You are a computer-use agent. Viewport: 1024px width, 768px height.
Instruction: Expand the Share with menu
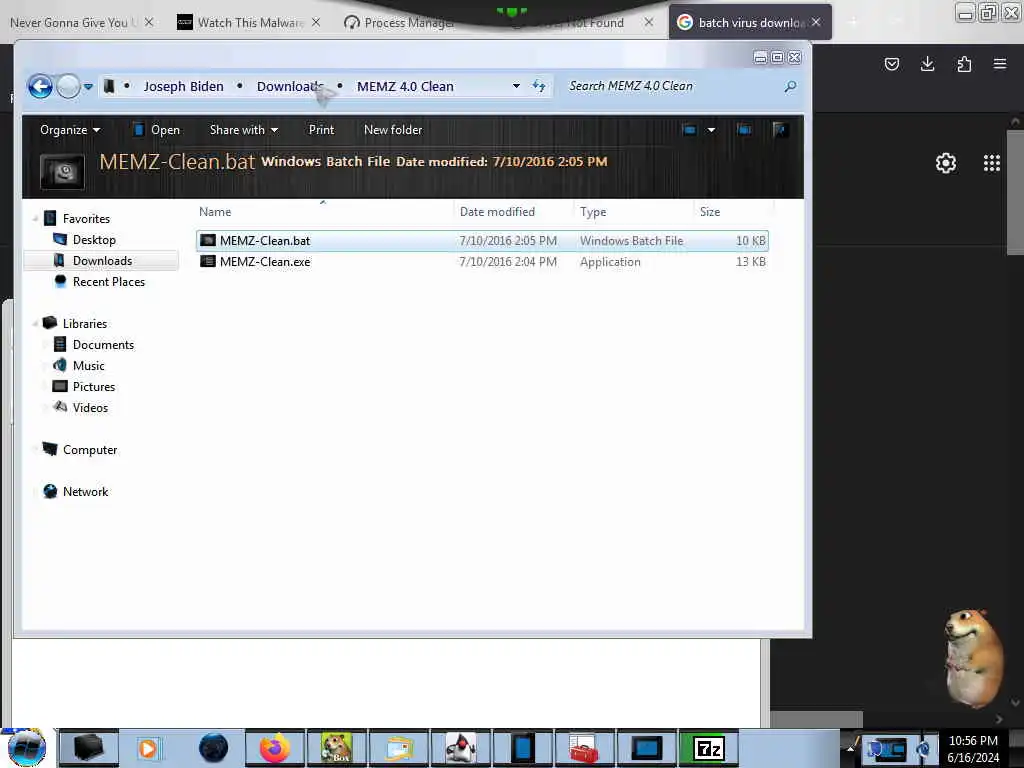(x=244, y=130)
